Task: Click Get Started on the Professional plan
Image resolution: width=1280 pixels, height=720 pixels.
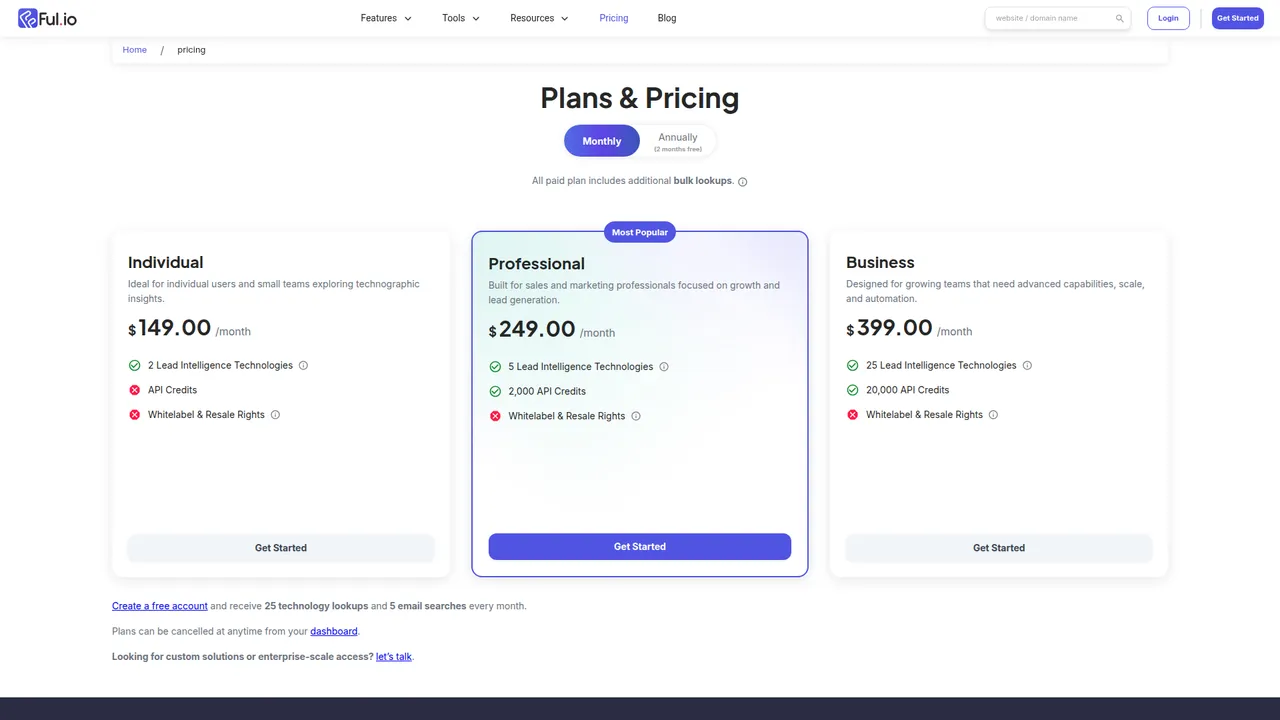Action: tap(639, 546)
